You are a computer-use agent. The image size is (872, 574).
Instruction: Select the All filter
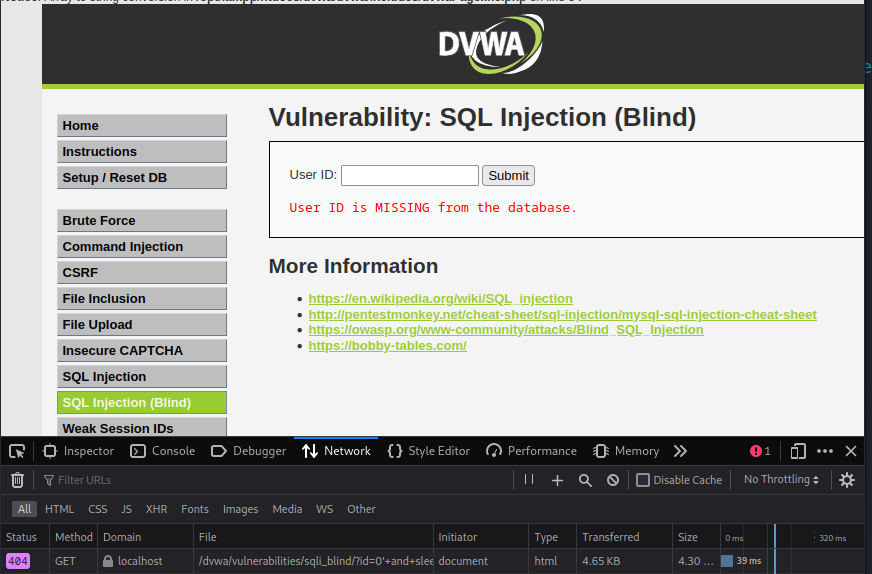[x=24, y=509]
